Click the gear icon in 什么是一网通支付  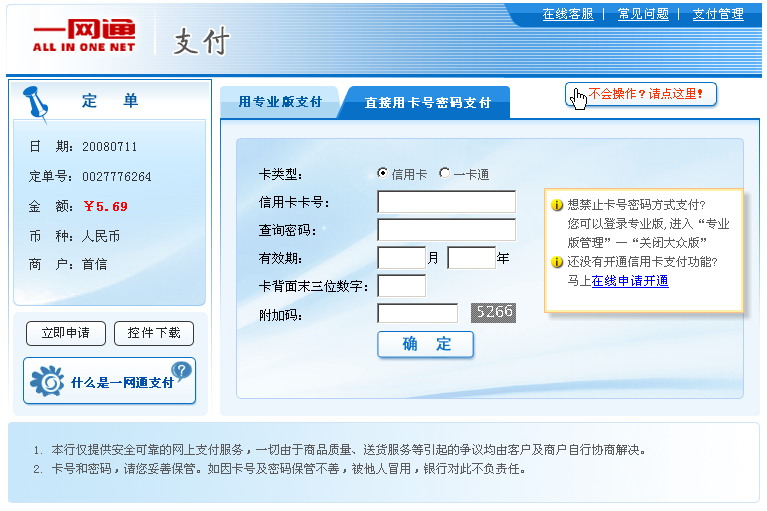coord(47,381)
